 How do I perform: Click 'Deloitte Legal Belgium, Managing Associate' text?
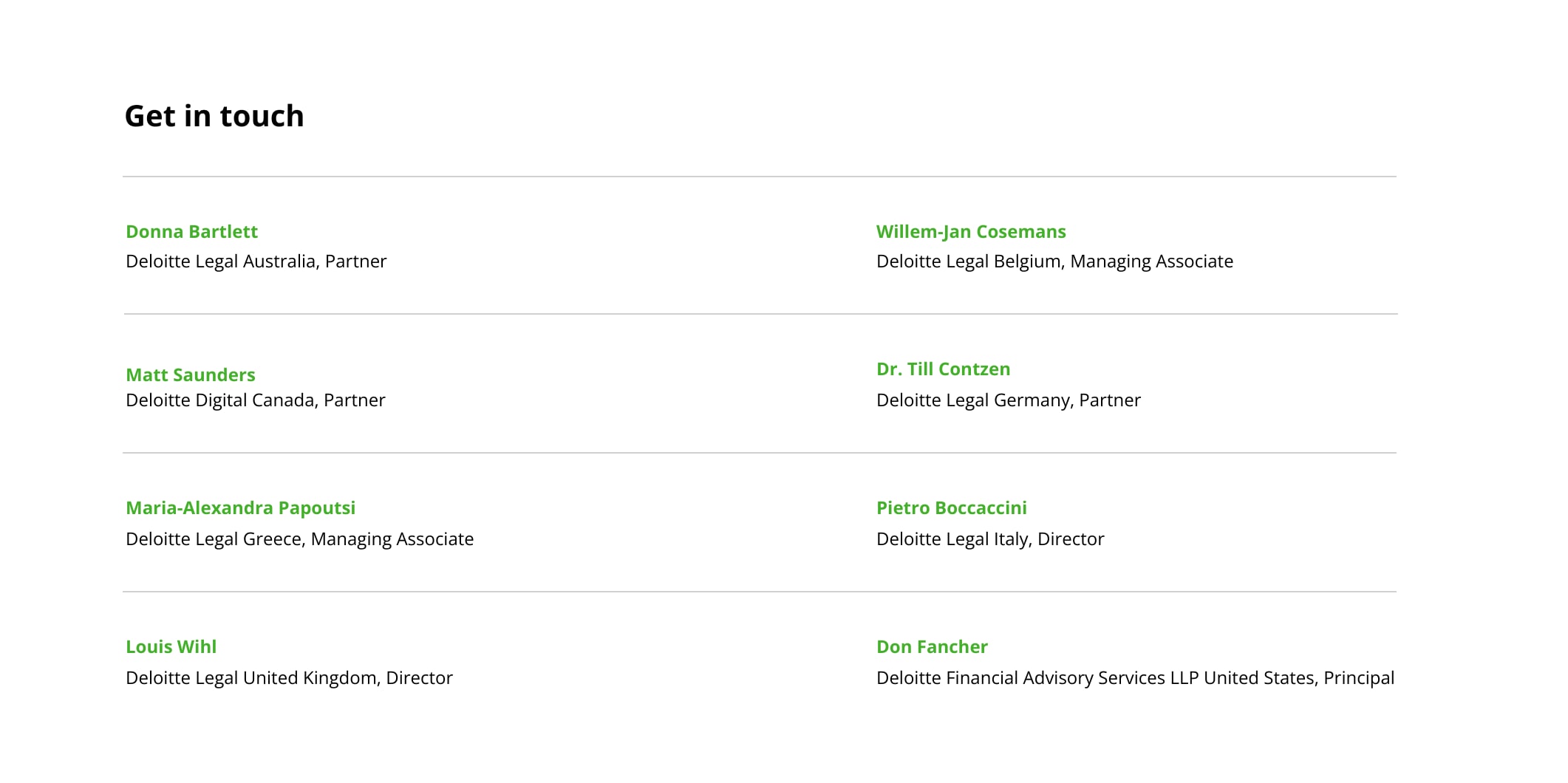pyautogui.click(x=1054, y=261)
